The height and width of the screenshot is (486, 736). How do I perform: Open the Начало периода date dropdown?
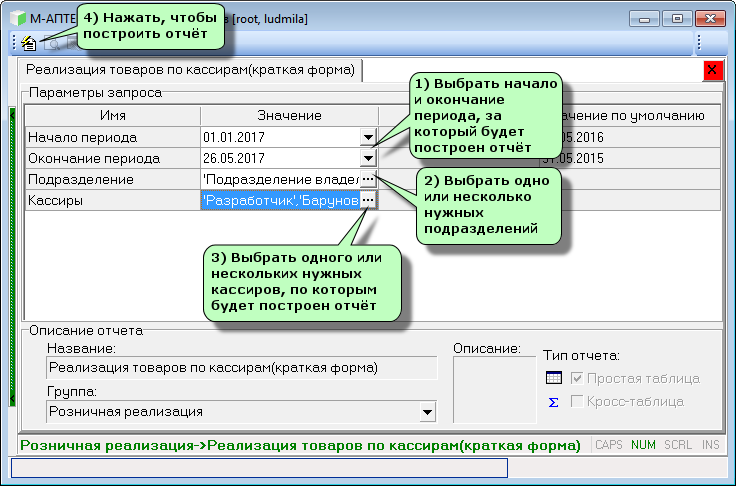[368, 137]
